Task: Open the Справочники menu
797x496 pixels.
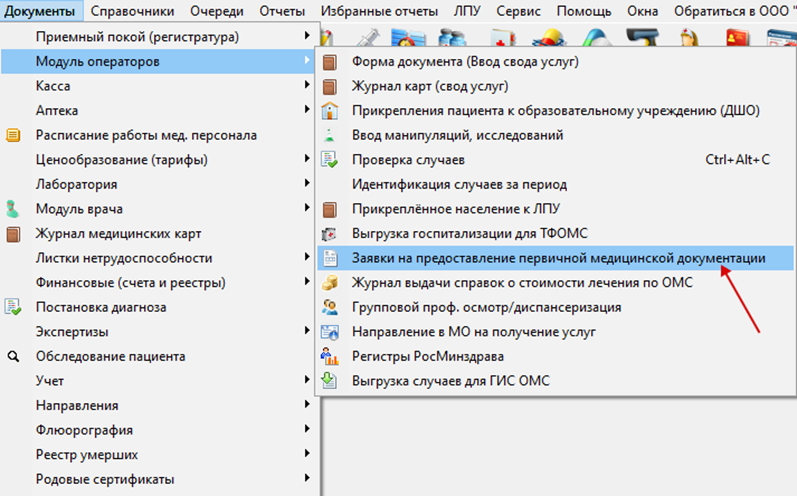Action: [132, 11]
